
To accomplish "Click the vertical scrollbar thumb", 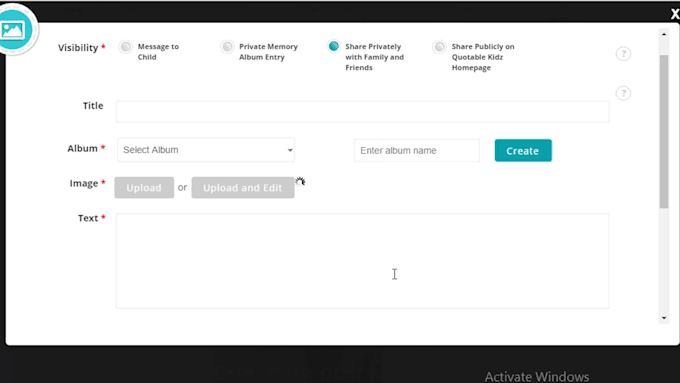I will (x=664, y=132).
